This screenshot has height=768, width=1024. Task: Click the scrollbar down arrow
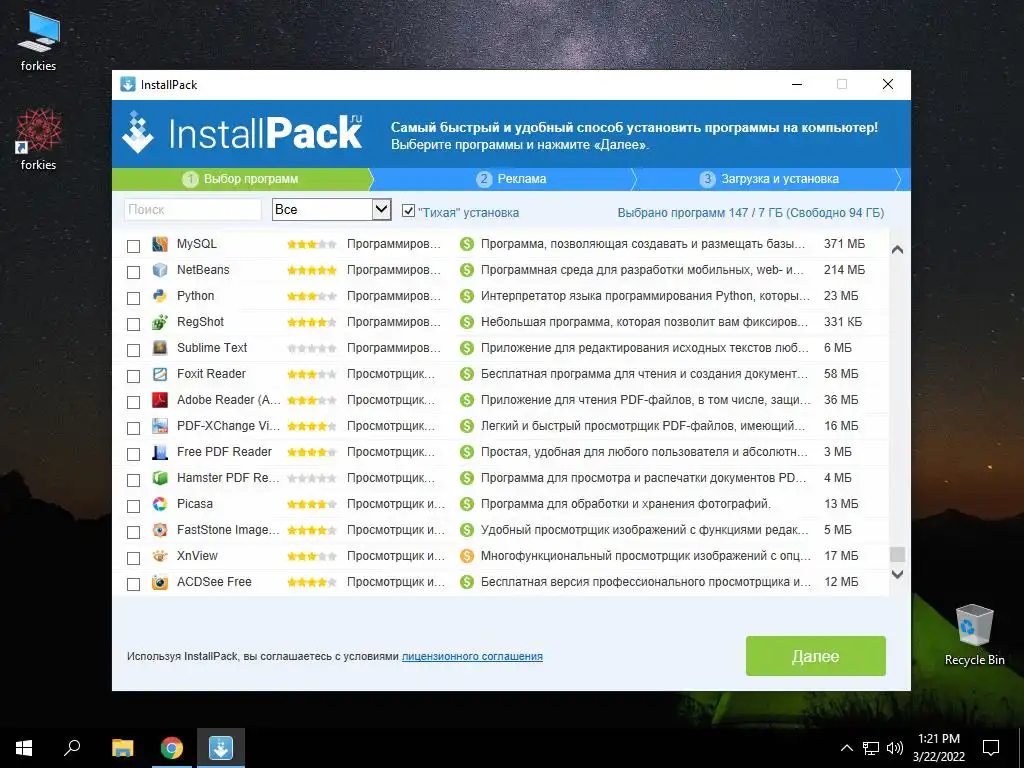(897, 575)
